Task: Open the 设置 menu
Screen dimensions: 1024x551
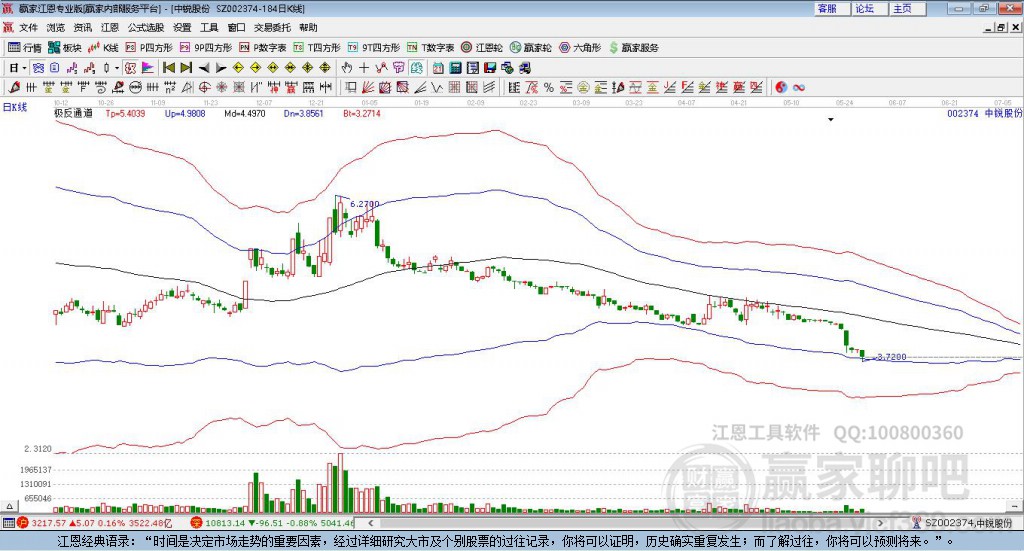Action: pyautogui.click(x=182, y=27)
